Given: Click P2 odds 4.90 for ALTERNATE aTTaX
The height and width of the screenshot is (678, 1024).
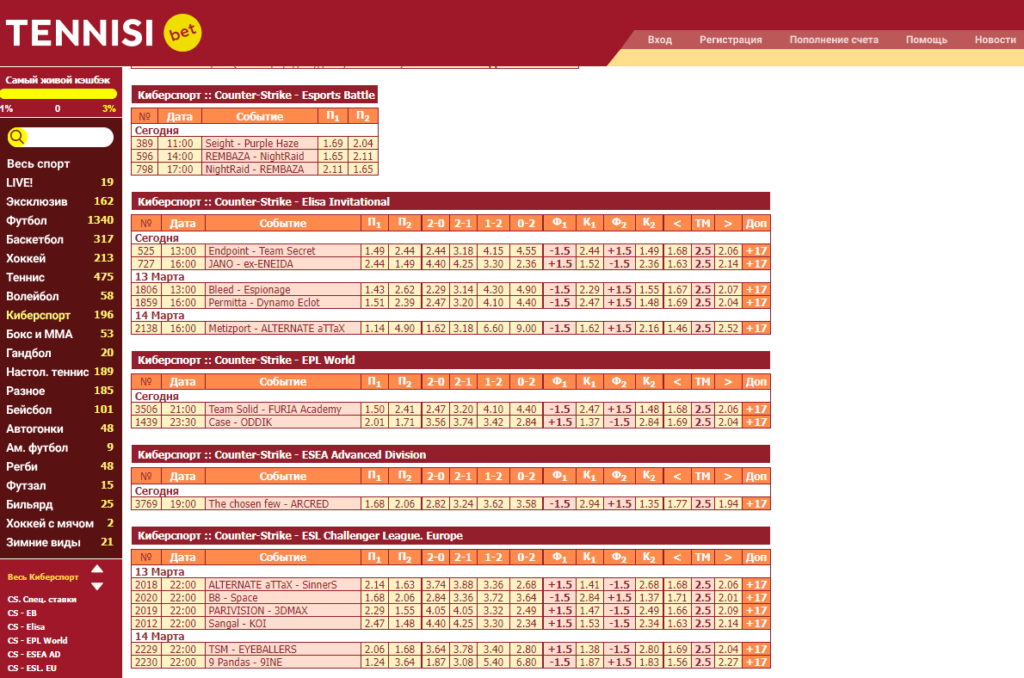Looking at the screenshot, I should (x=405, y=328).
